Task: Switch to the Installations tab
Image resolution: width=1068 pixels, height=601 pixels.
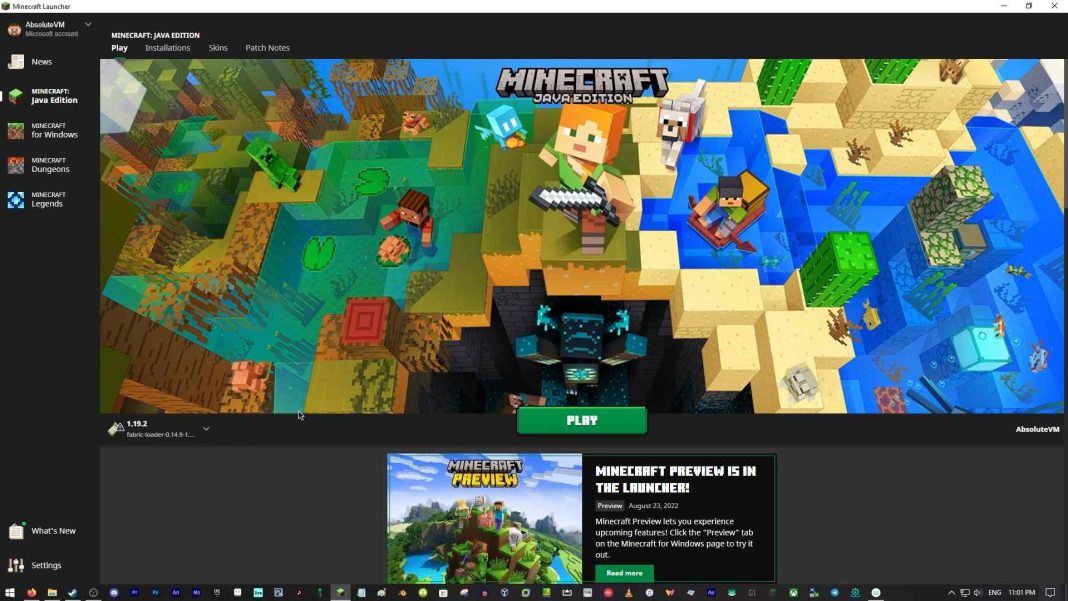Action: (x=168, y=48)
